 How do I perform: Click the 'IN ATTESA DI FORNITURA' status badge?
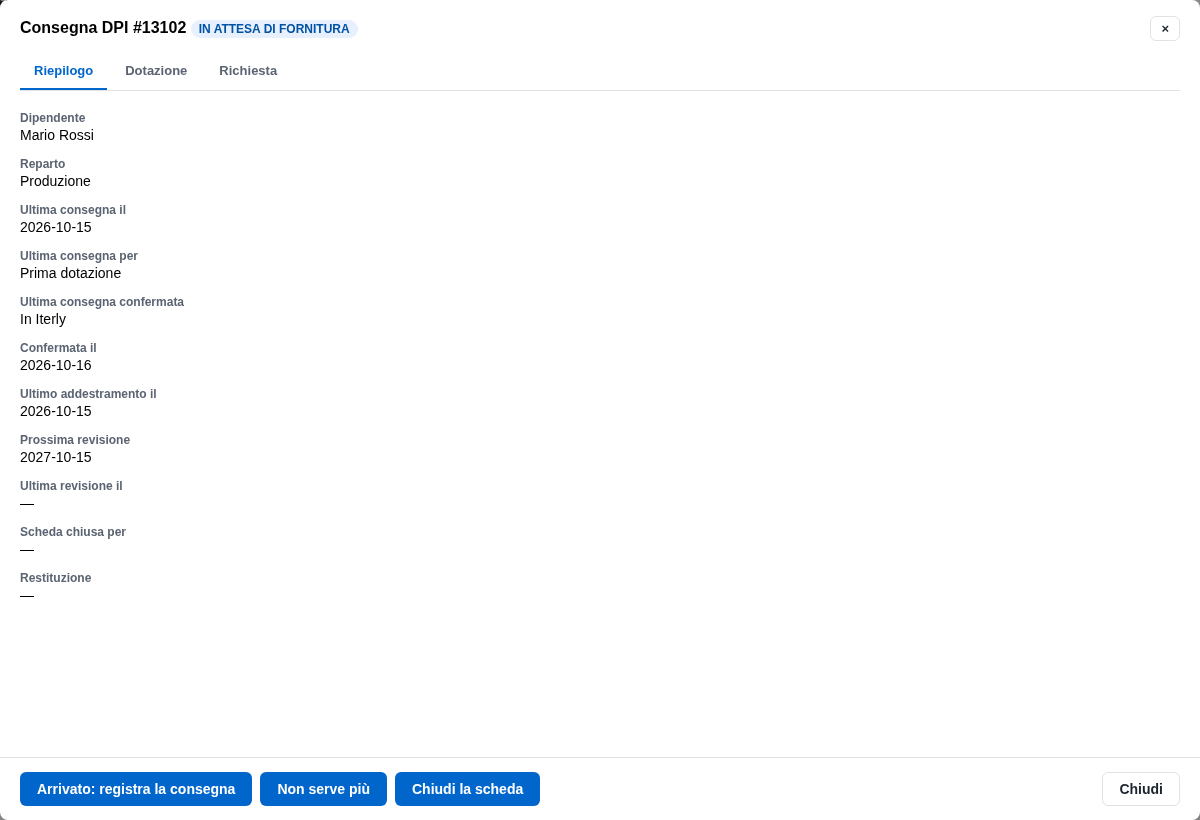pyautogui.click(x=274, y=29)
